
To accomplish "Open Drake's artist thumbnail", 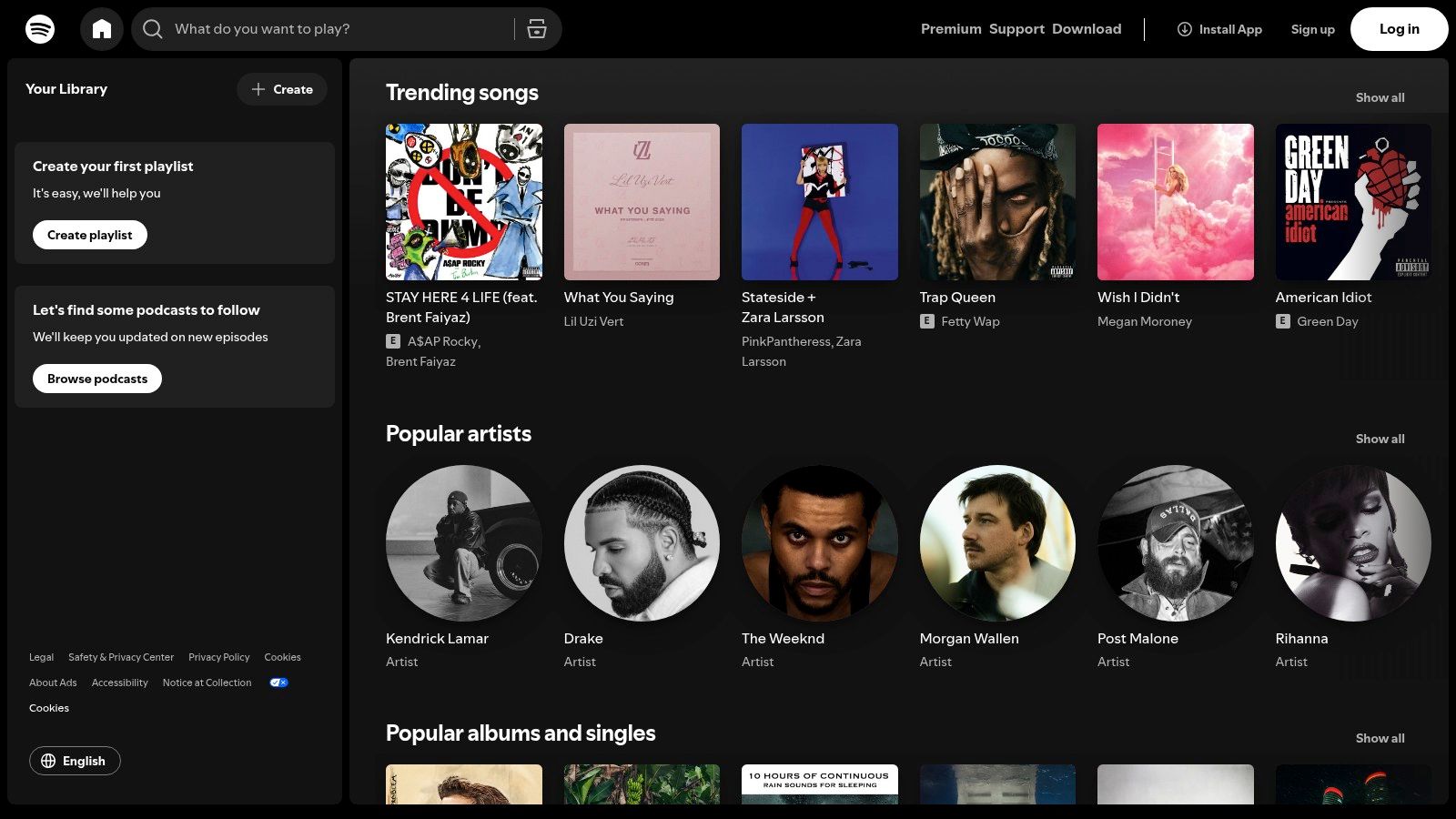I will point(641,543).
